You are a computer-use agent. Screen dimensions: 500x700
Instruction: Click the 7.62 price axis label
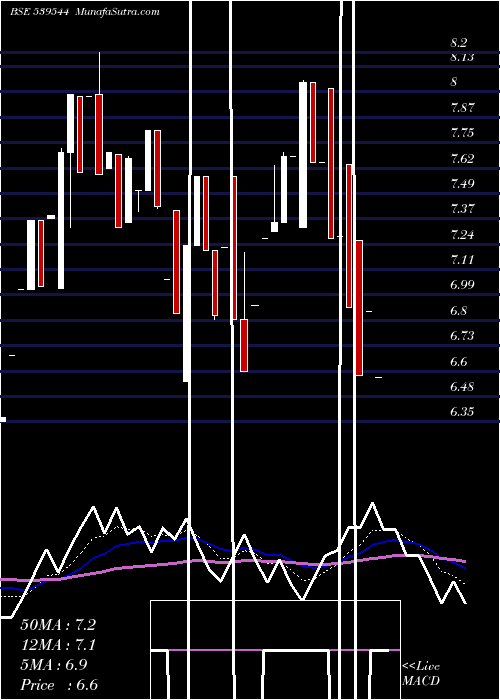click(462, 158)
